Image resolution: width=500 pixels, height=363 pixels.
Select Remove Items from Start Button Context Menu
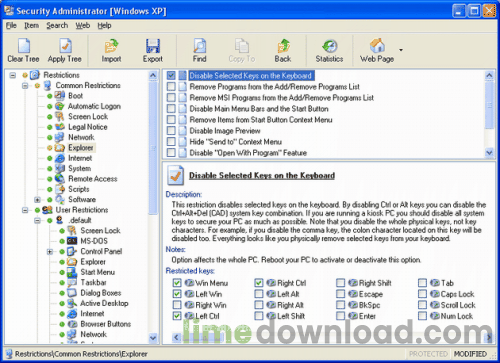pyautogui.click(x=261, y=120)
